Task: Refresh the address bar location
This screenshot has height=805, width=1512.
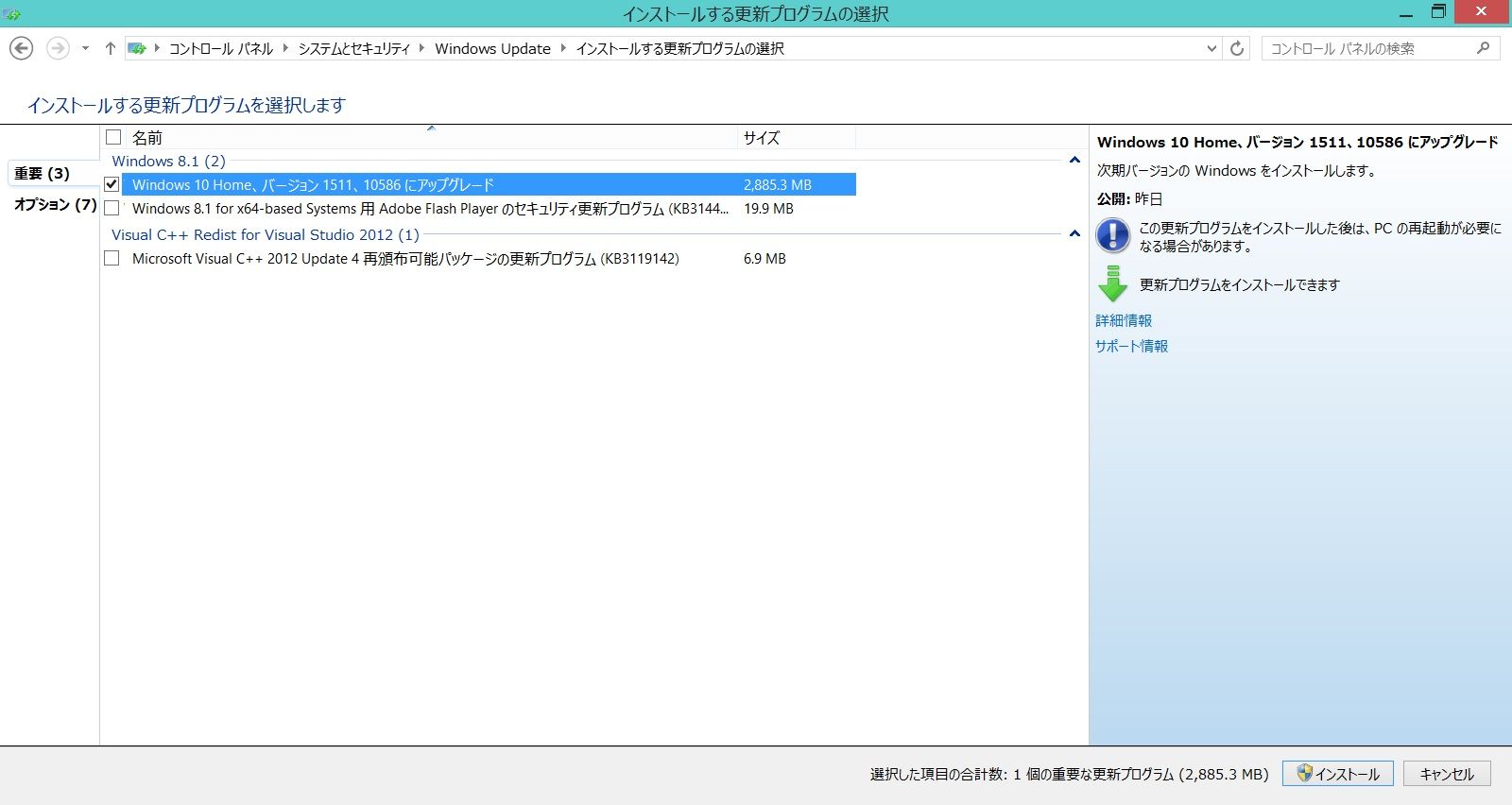Action: [1237, 48]
